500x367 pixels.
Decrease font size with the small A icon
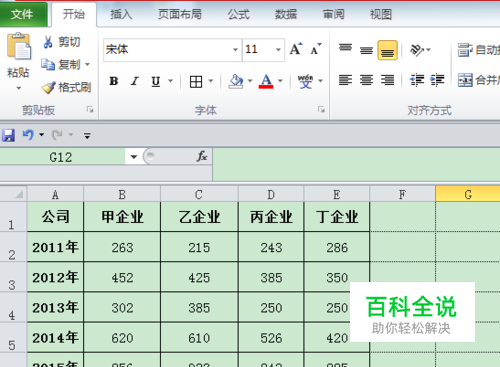coord(316,49)
